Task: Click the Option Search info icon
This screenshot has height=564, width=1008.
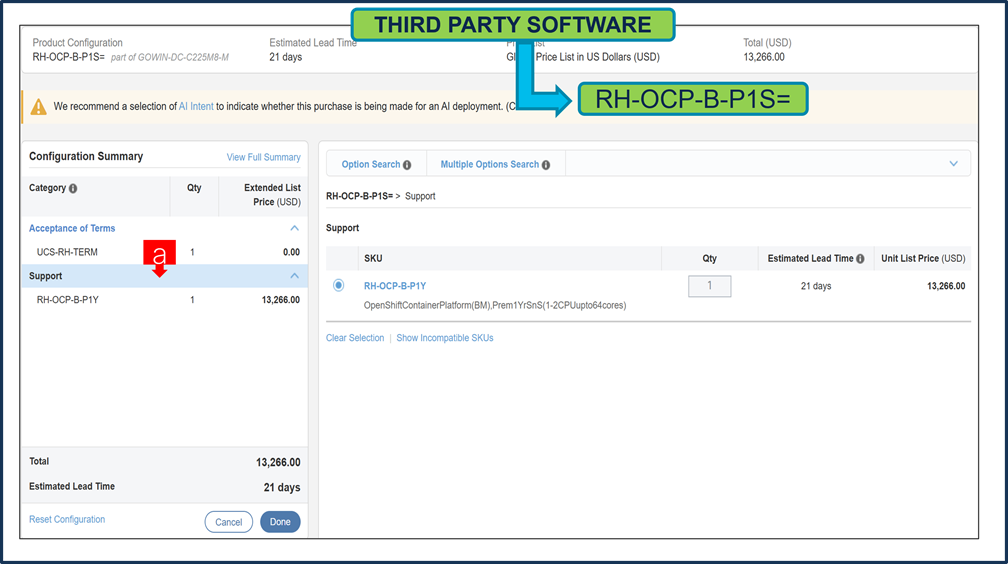Action: click(407, 165)
